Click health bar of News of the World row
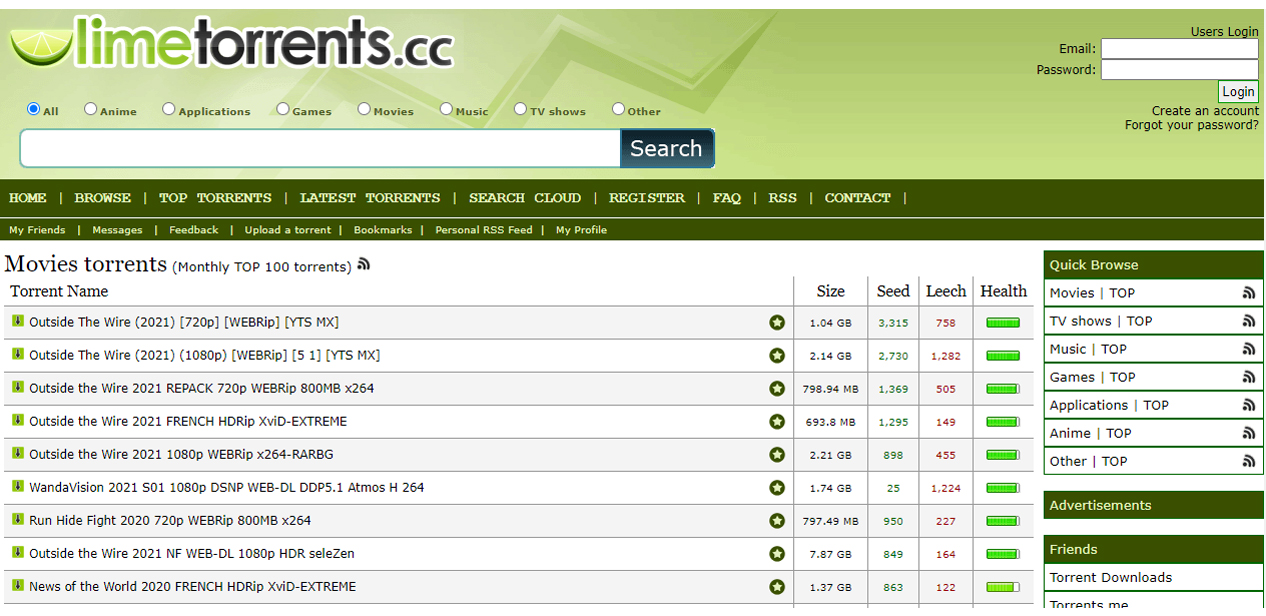This screenshot has height=616, width=1266. (x=1003, y=587)
